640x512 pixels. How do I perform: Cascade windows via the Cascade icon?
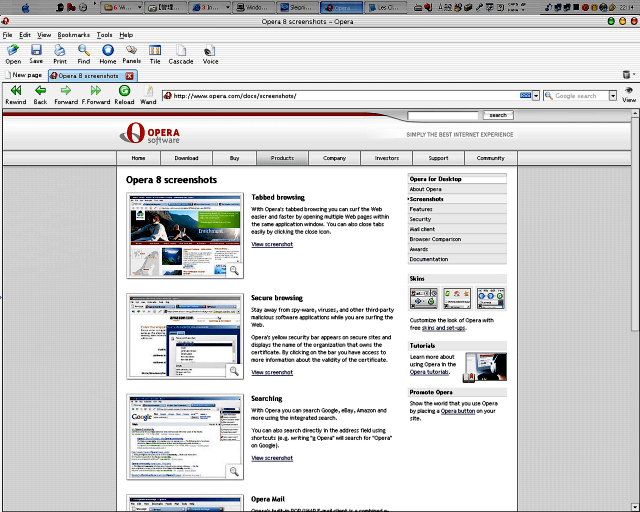click(x=181, y=50)
